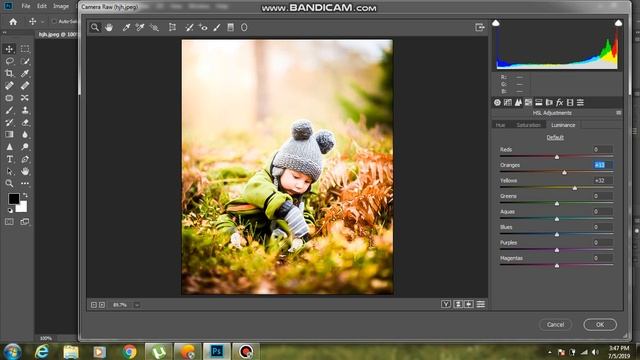Open Internet Explorer from the taskbar
Image resolution: width=640 pixels, height=360 pixels.
tap(42, 351)
